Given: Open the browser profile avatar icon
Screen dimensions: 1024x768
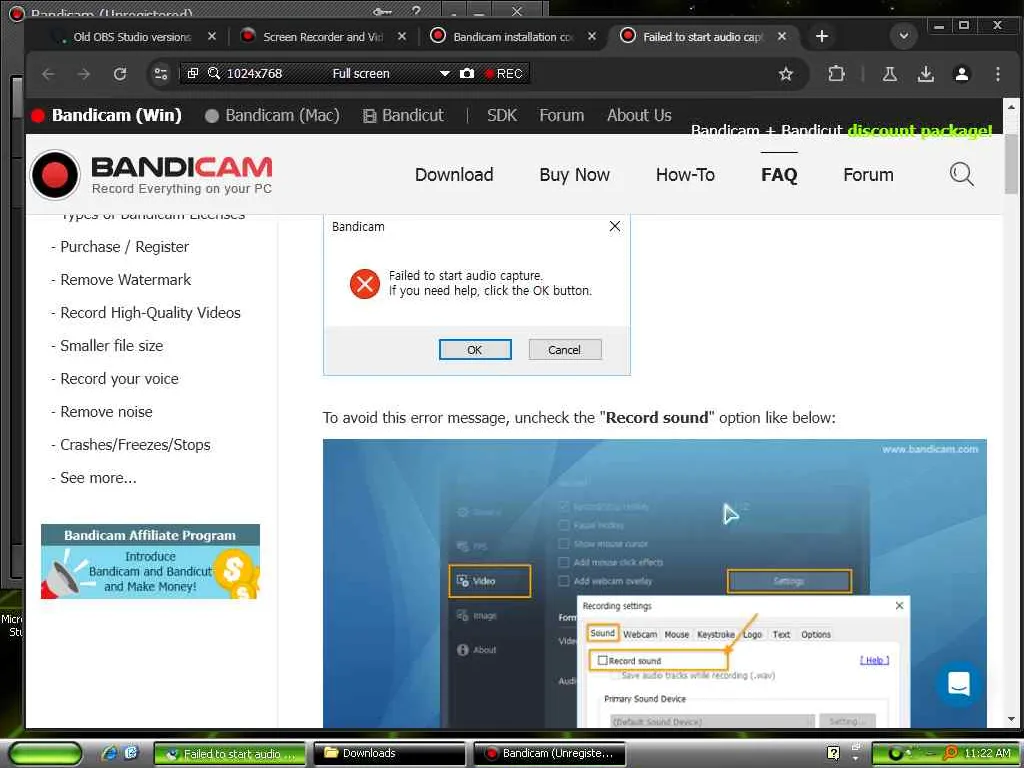Looking at the screenshot, I should (961, 74).
